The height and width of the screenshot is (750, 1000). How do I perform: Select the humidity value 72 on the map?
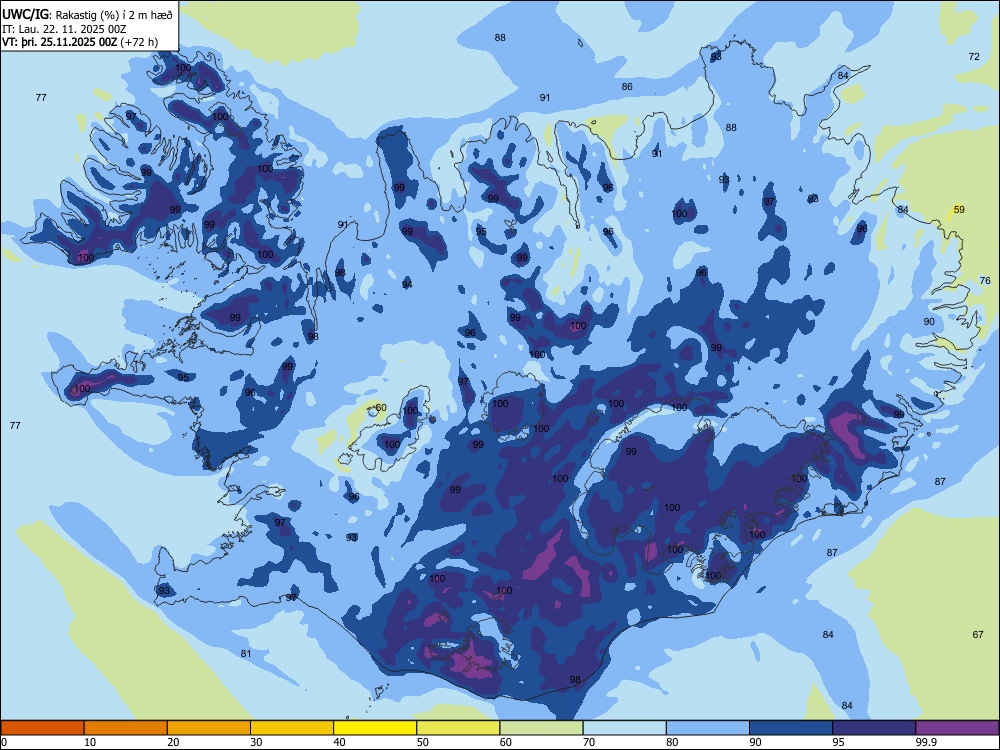coord(974,57)
